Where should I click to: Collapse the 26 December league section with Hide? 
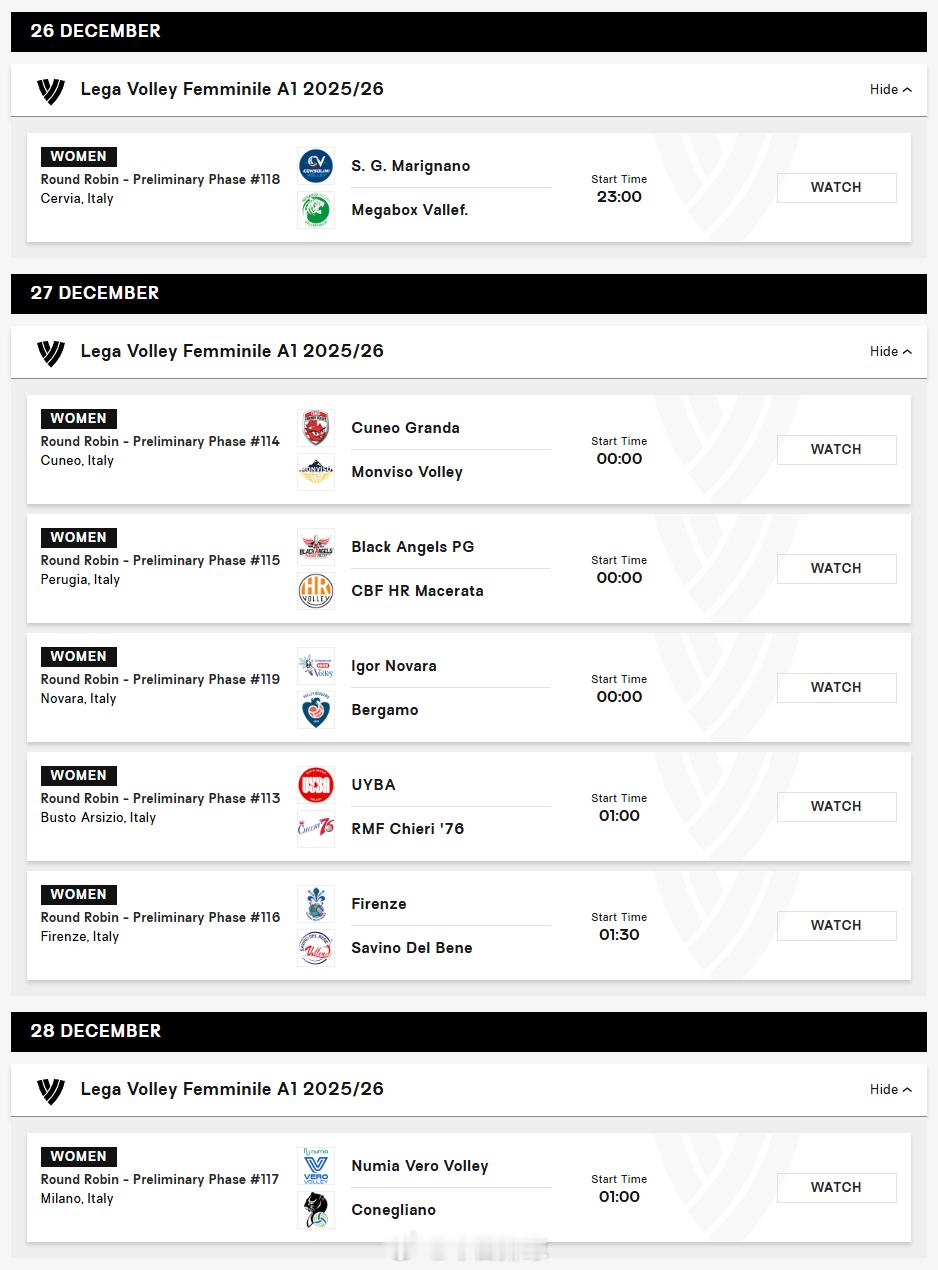click(x=890, y=90)
